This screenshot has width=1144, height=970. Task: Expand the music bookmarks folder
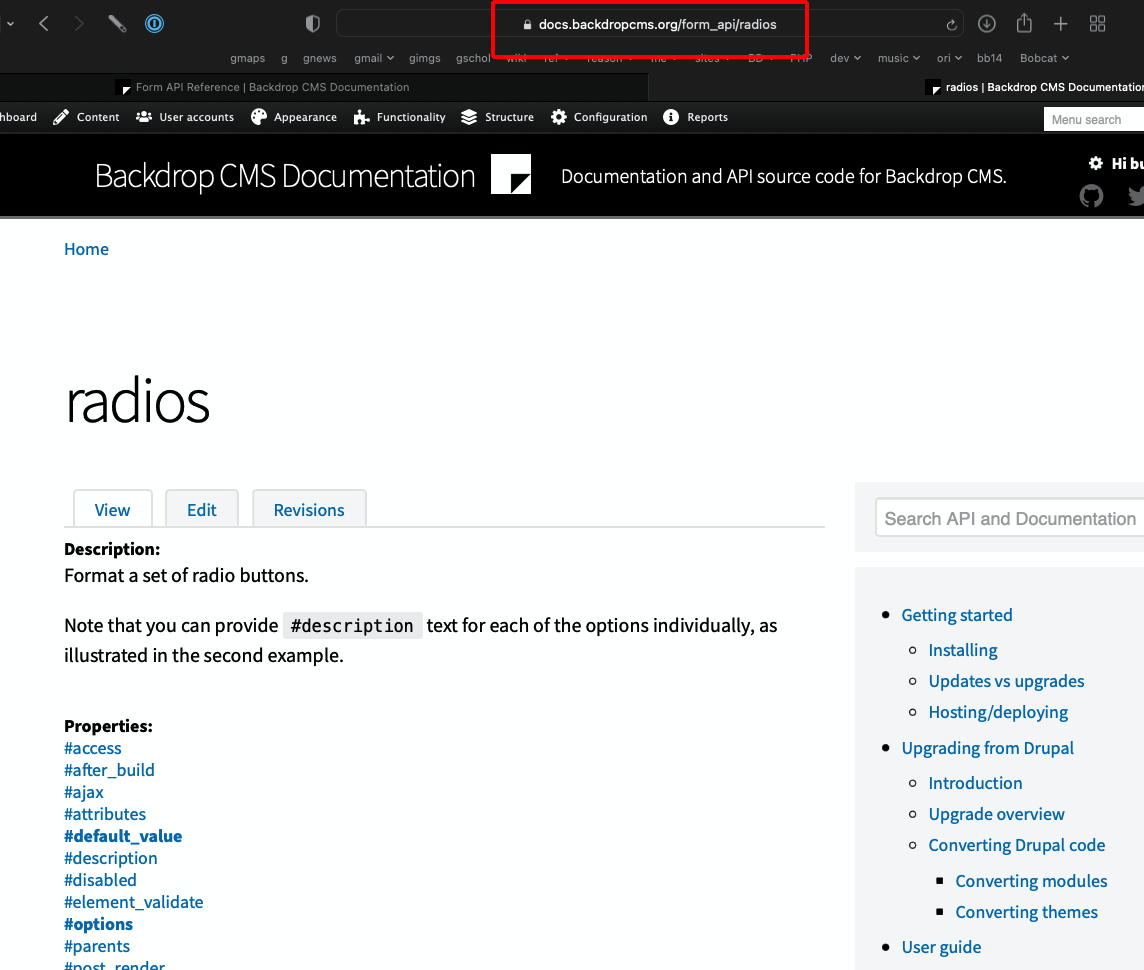coord(897,58)
